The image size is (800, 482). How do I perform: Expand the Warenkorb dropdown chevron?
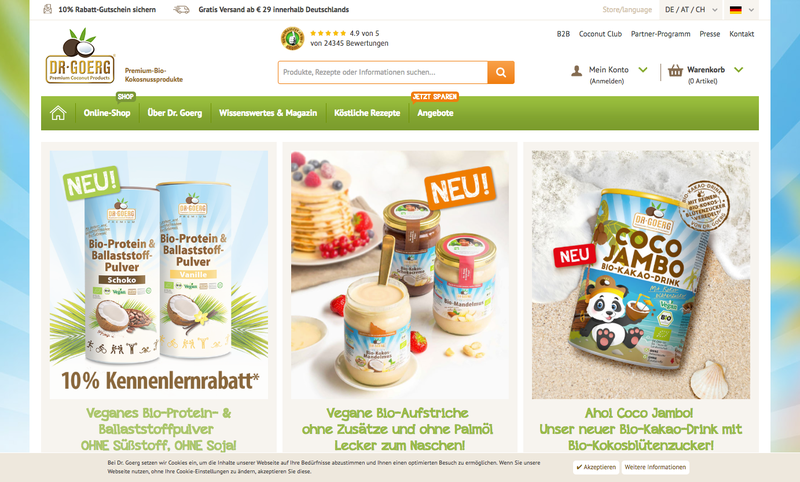coord(738,70)
